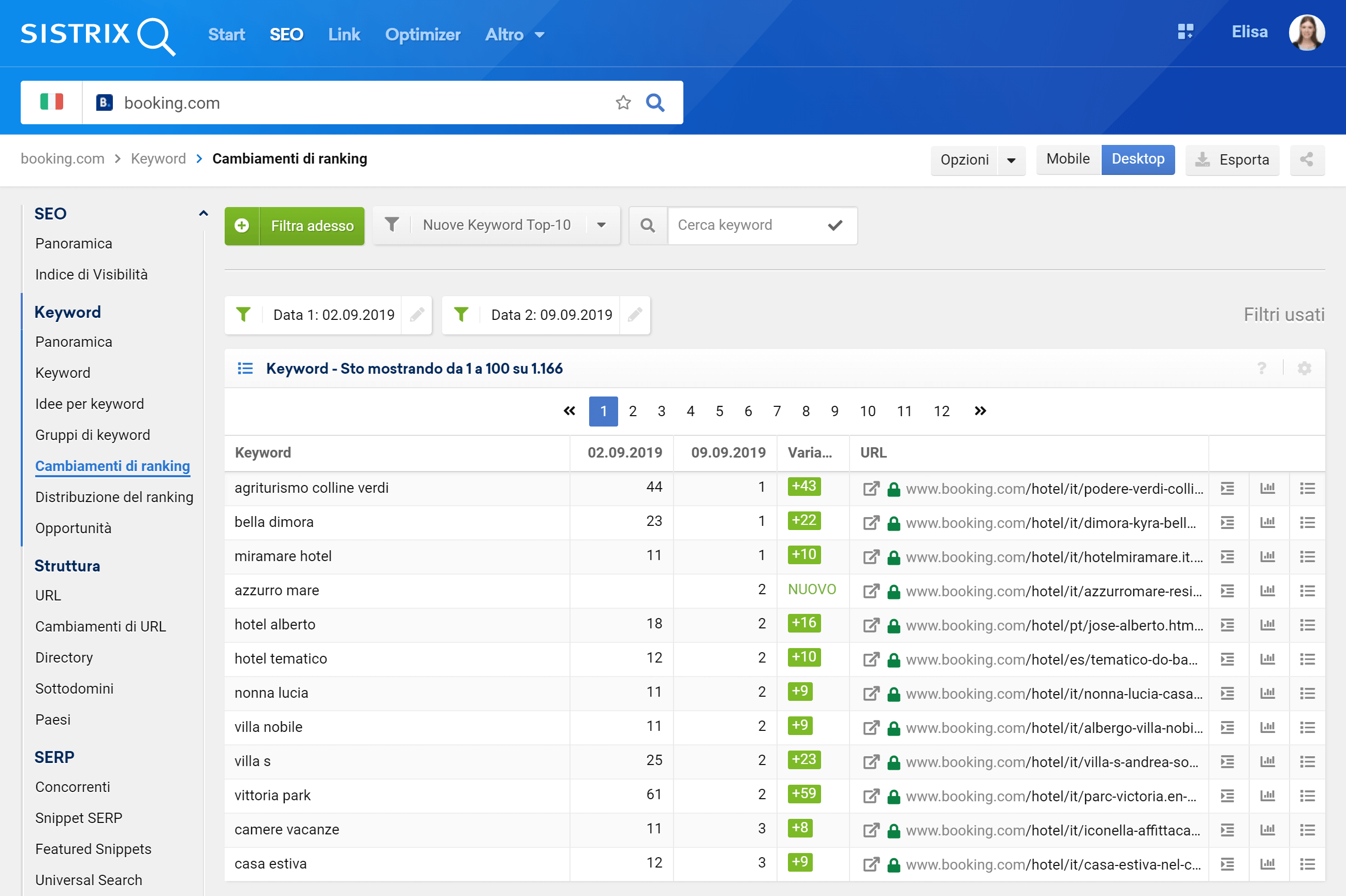Open external link for agriturismo colline verdi
This screenshot has height=896, width=1346.
click(870, 489)
